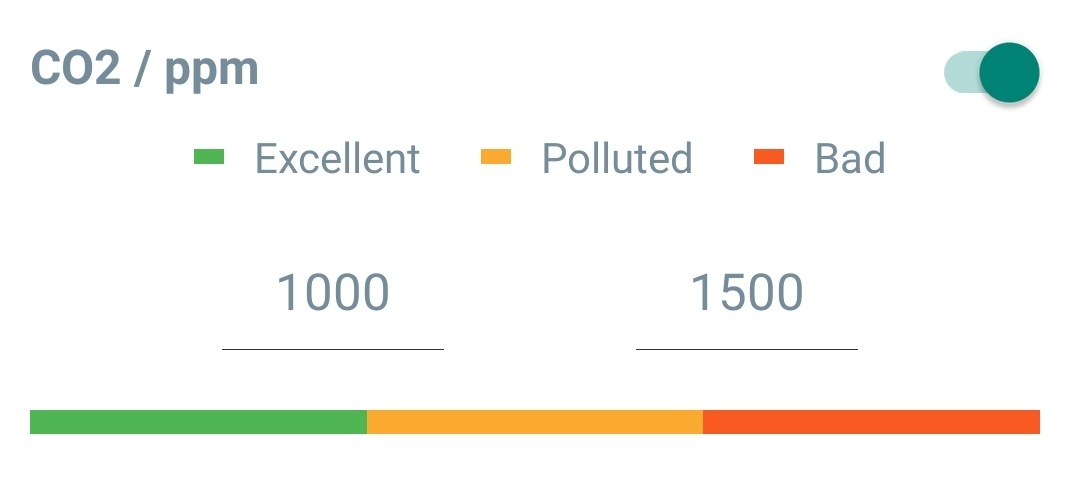Image resolution: width=1081 pixels, height=487 pixels.
Task: Select the Excellent legend label
Action: pyautogui.click(x=337, y=158)
